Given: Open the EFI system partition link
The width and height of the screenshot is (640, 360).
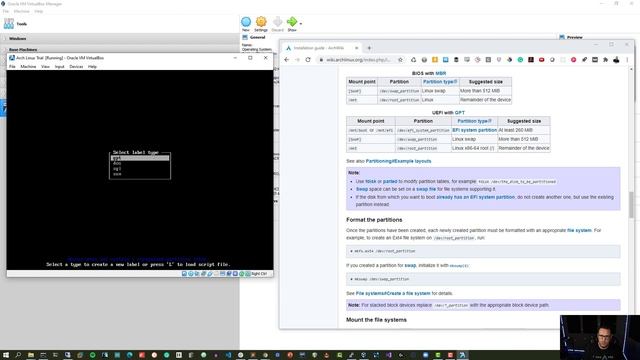Looking at the screenshot, I should (475, 130).
